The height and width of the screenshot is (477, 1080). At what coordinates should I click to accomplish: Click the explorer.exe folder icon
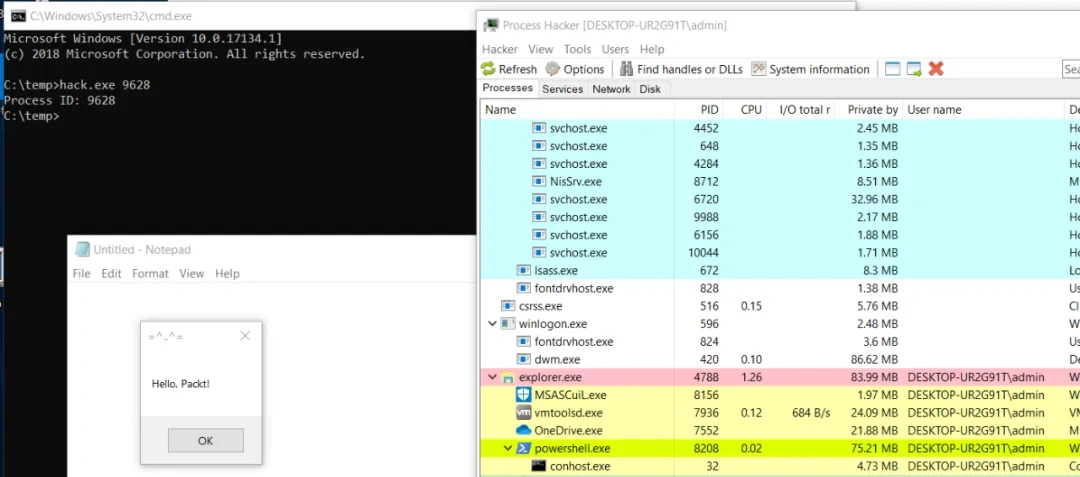[508, 377]
